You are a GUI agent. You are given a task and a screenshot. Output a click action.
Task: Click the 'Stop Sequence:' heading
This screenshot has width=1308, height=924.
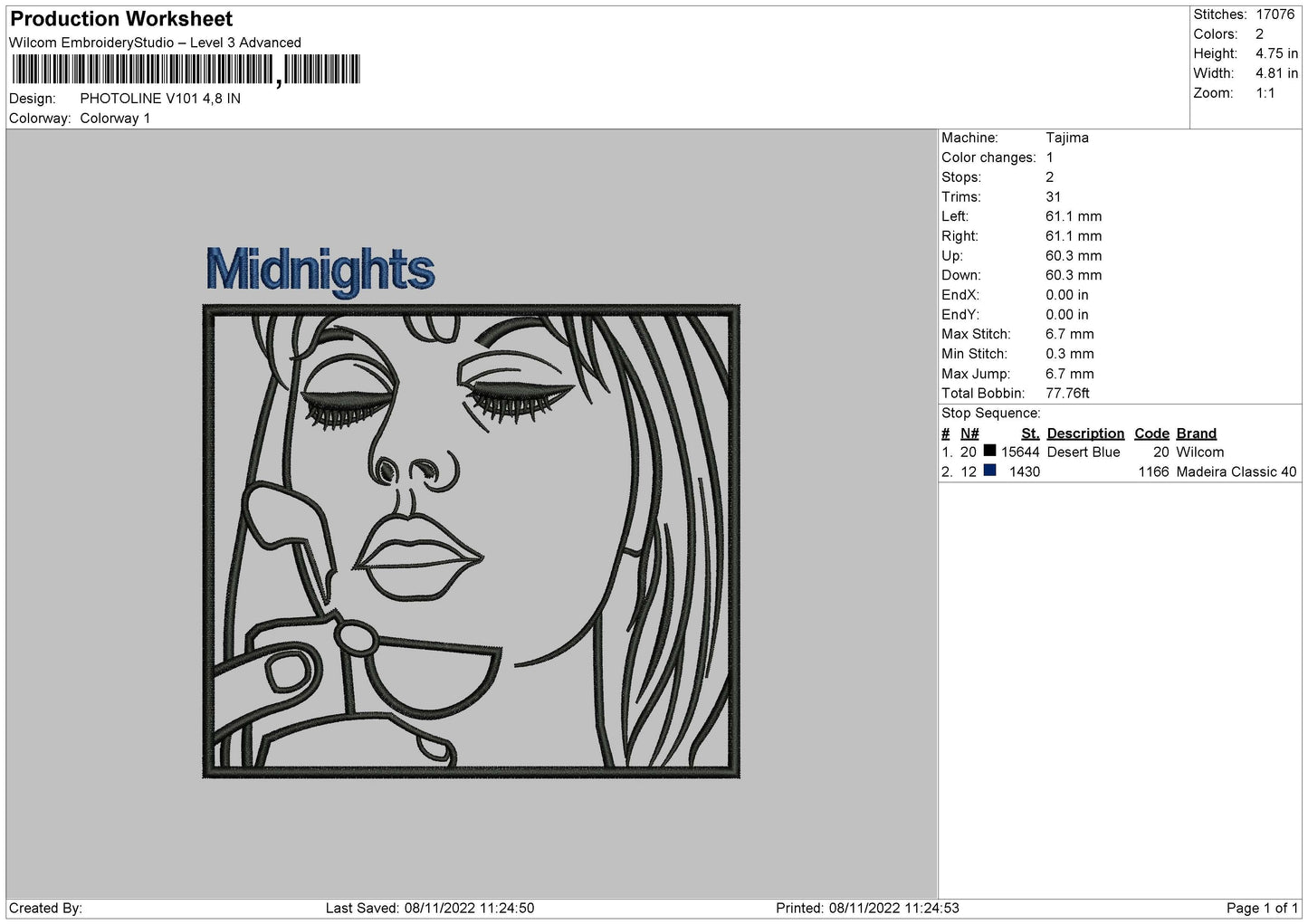click(991, 414)
